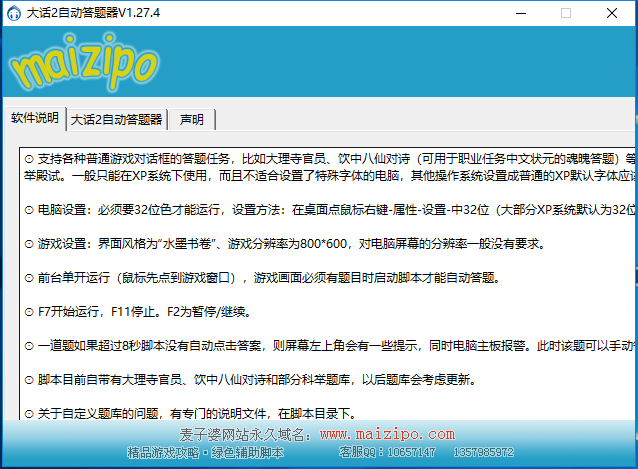This screenshot has height=469, width=638.
Task: Click the line 脚本目前自带有大理寺官员
Action: pyautogui.click(x=250, y=380)
